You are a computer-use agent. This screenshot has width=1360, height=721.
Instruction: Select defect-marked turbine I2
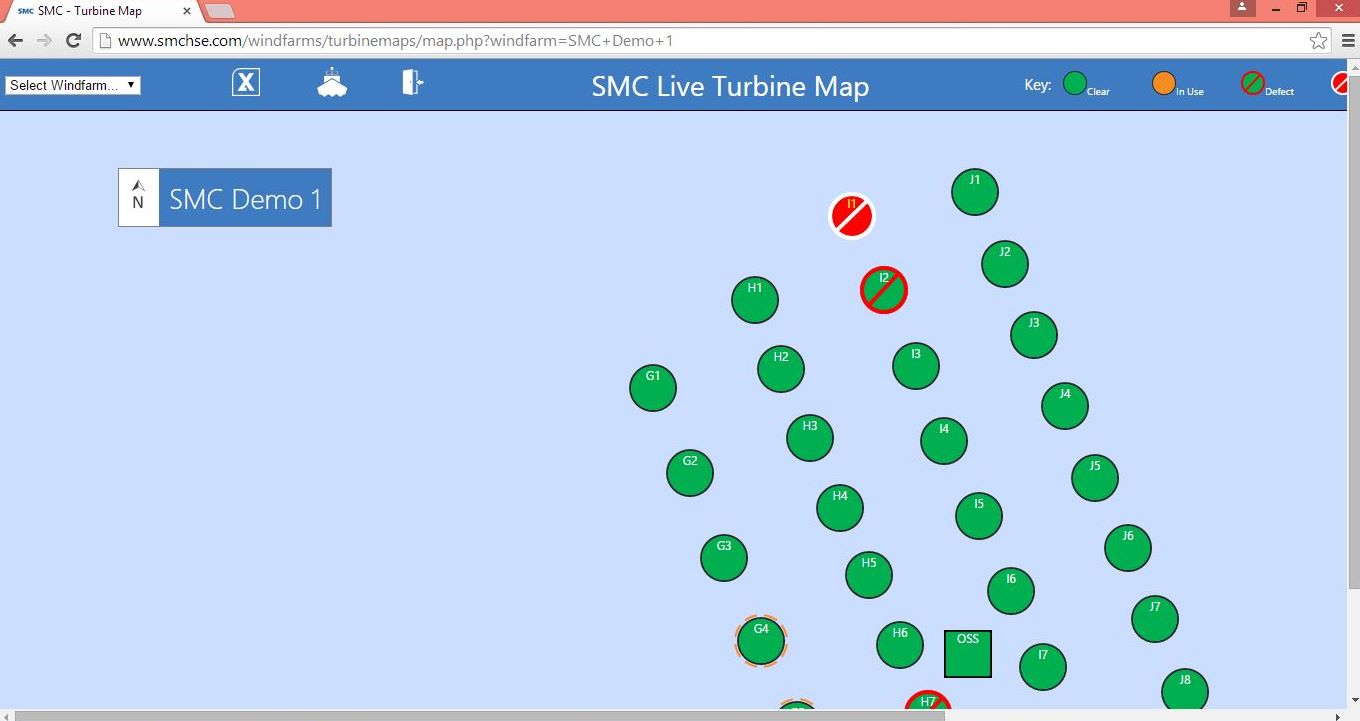(x=884, y=290)
